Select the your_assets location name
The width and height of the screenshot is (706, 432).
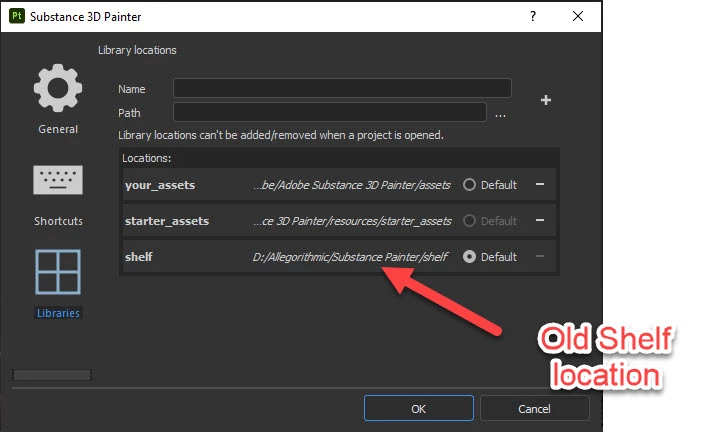pyautogui.click(x=160, y=185)
